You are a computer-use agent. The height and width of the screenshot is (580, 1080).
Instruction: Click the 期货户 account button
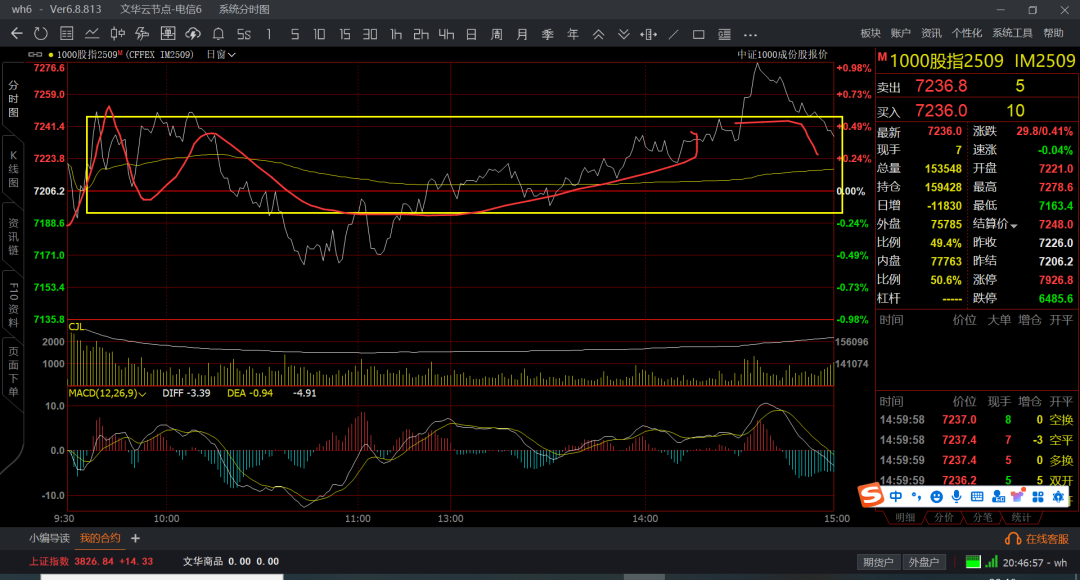[x=878, y=562]
